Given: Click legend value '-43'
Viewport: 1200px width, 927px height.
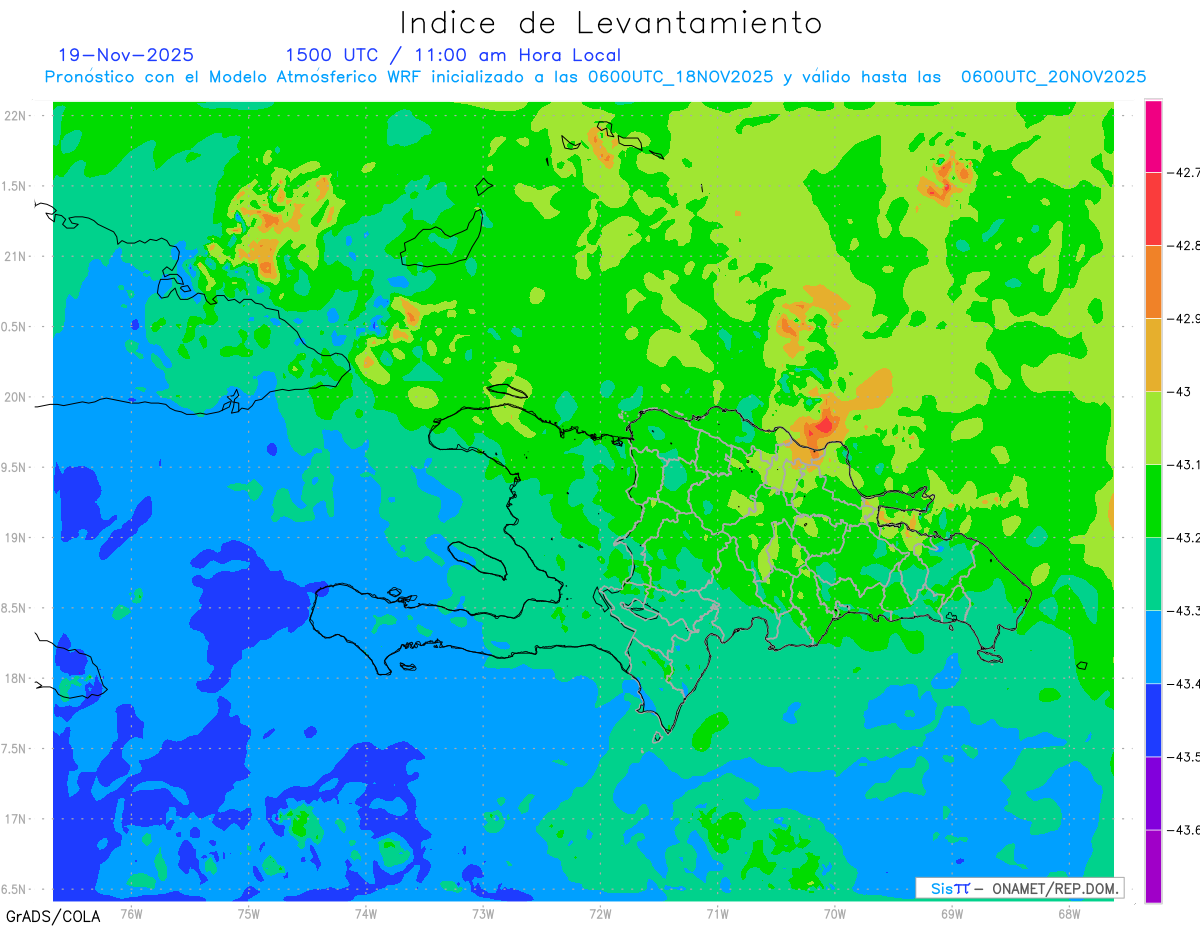Looking at the screenshot, I should [x=1181, y=392].
